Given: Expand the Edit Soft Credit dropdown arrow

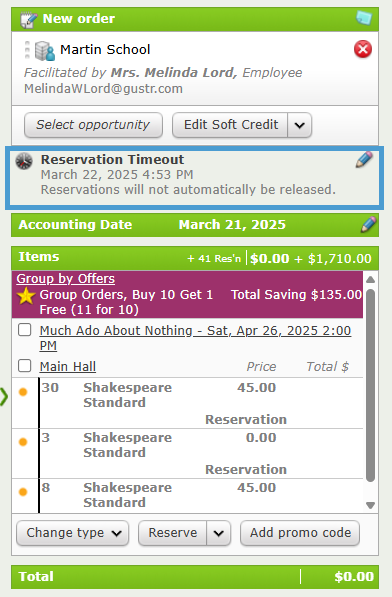Looking at the screenshot, I should tap(300, 125).
